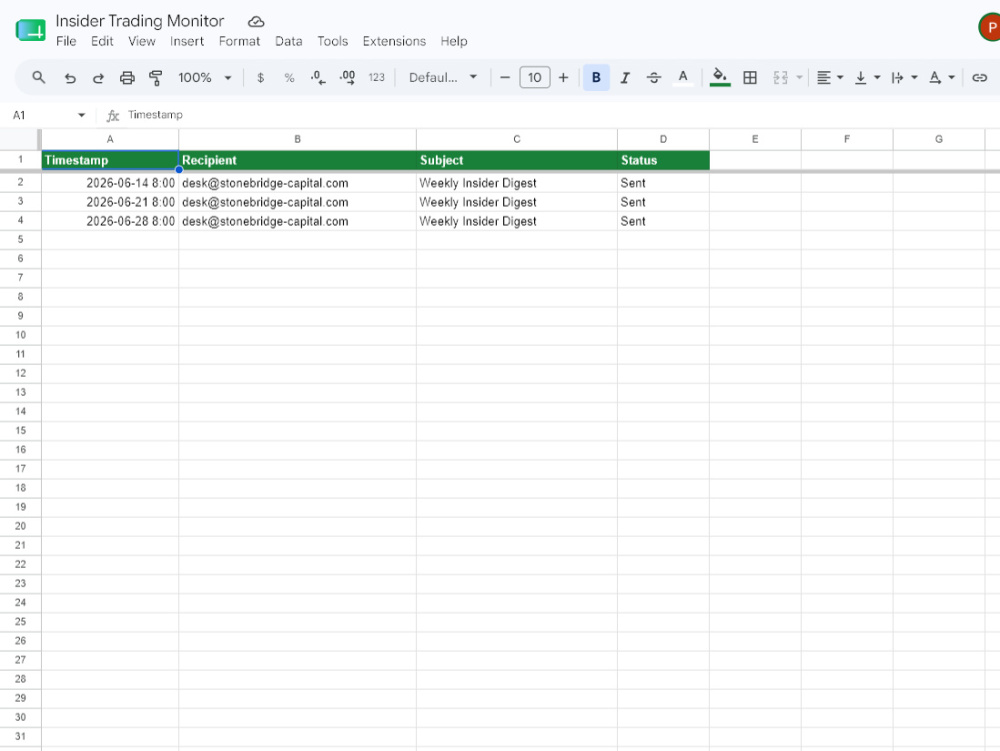The width and height of the screenshot is (1000, 751).
Task: Open the Edit menu
Action: pos(102,41)
